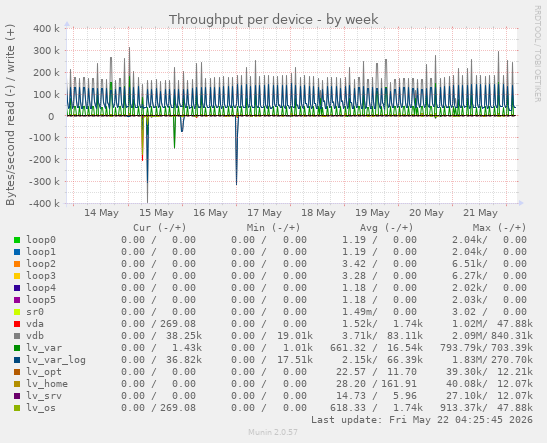Click the 'lv_var_log' legend label
Viewport: 547px width, 443px height.
pyautogui.click(x=56, y=360)
